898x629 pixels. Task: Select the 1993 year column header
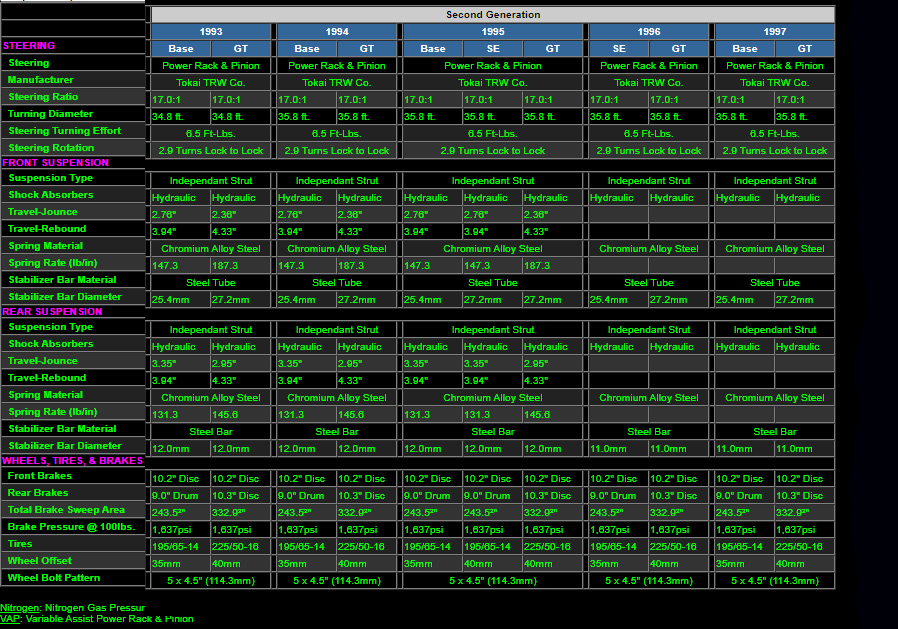click(x=211, y=32)
